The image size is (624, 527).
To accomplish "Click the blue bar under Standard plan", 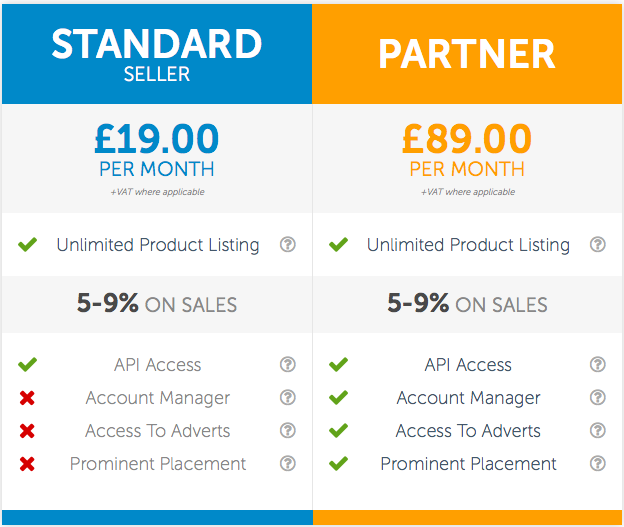I will pos(157,517).
